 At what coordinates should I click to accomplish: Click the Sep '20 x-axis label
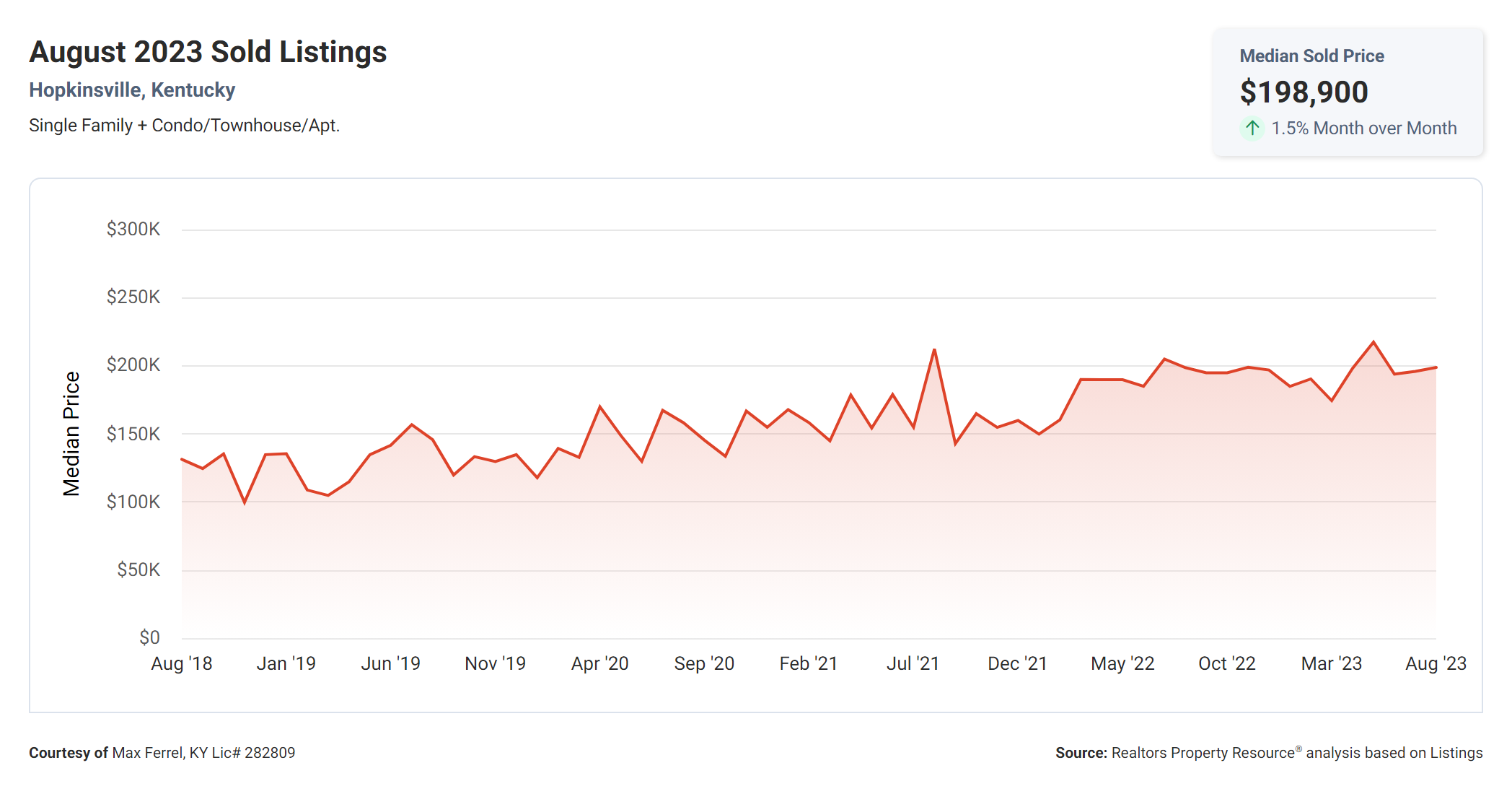(x=704, y=663)
